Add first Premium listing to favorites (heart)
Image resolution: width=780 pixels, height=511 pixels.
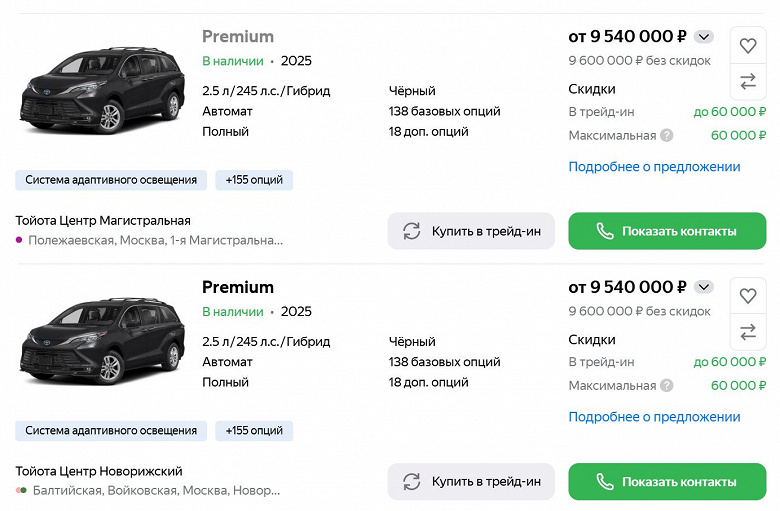click(x=747, y=45)
